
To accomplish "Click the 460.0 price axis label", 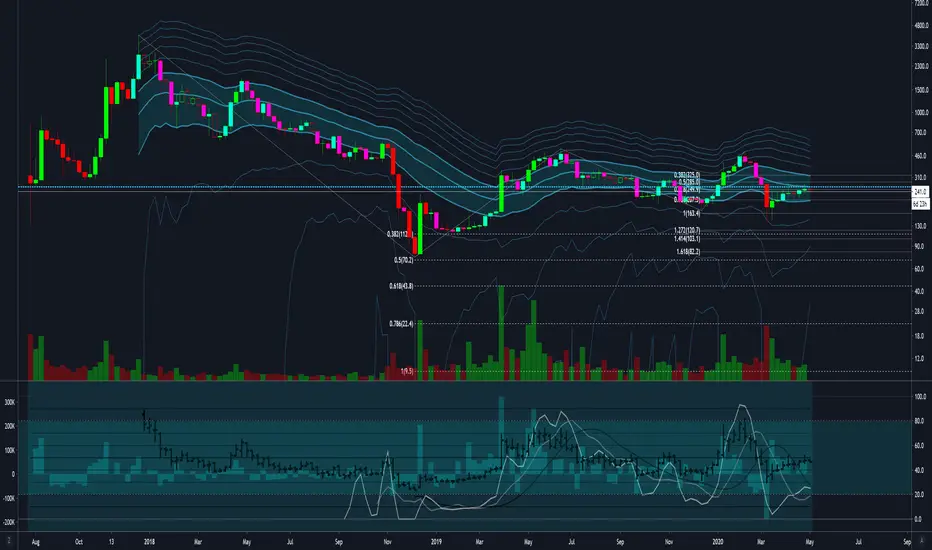I will 921,156.
